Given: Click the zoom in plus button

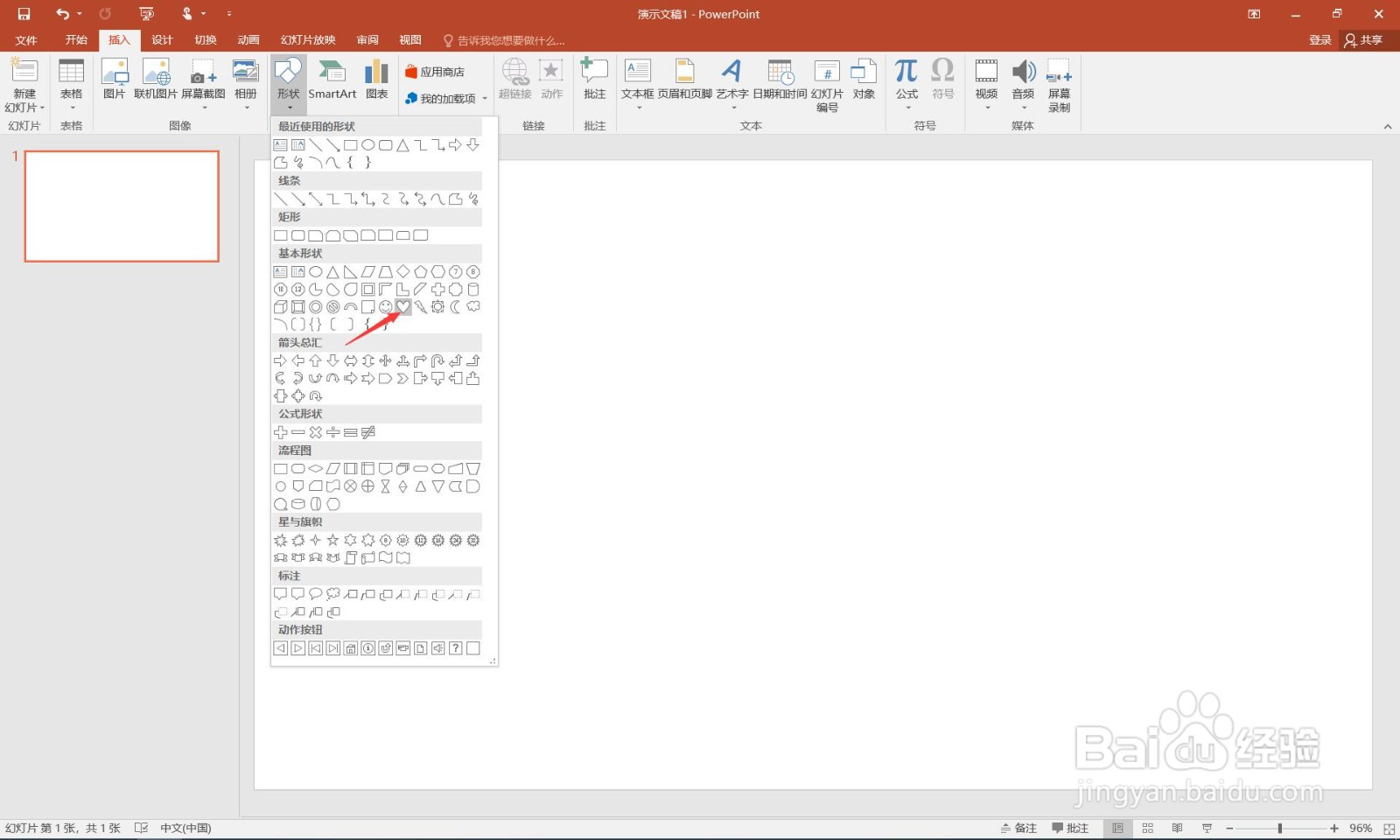Looking at the screenshot, I should coord(1334,828).
